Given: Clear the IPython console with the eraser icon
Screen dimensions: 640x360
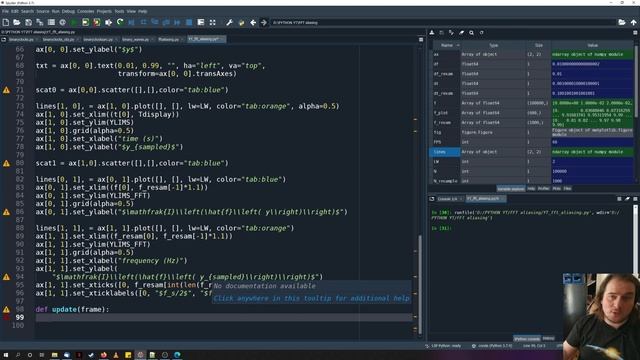Looking at the screenshot, I should click(627, 199).
